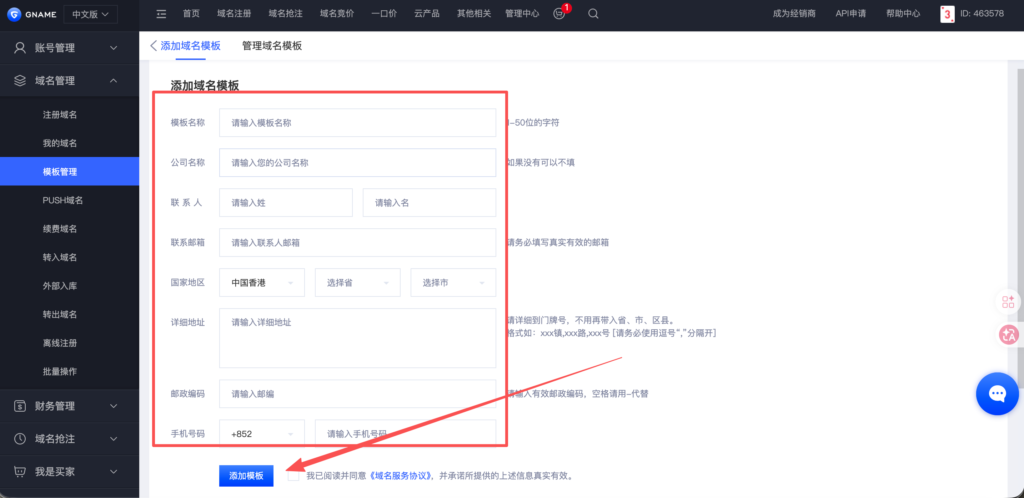Open 域名竞价 in top navigation
The image size is (1024, 498).
tap(337, 14)
